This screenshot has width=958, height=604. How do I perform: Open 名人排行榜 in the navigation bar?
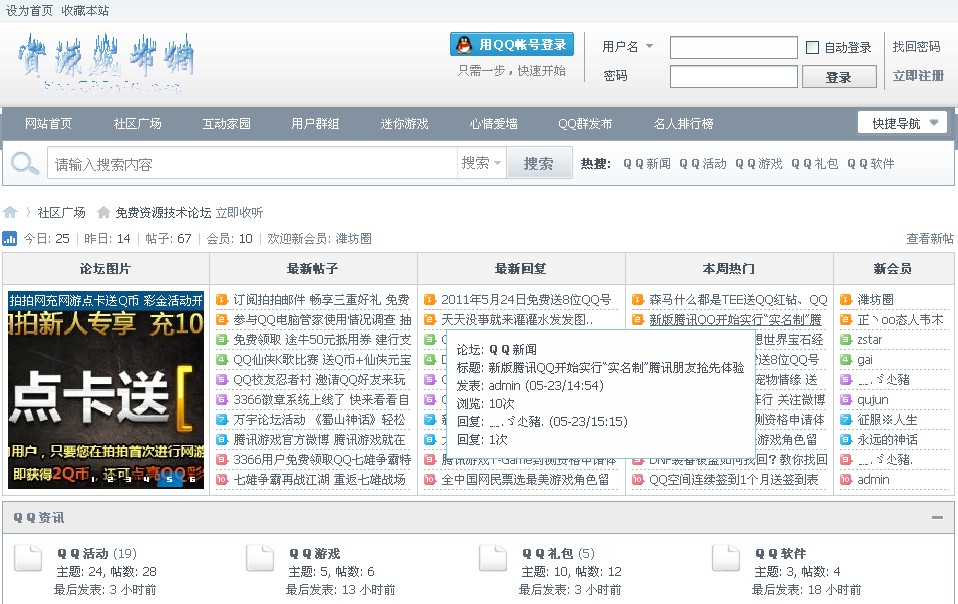[684, 123]
